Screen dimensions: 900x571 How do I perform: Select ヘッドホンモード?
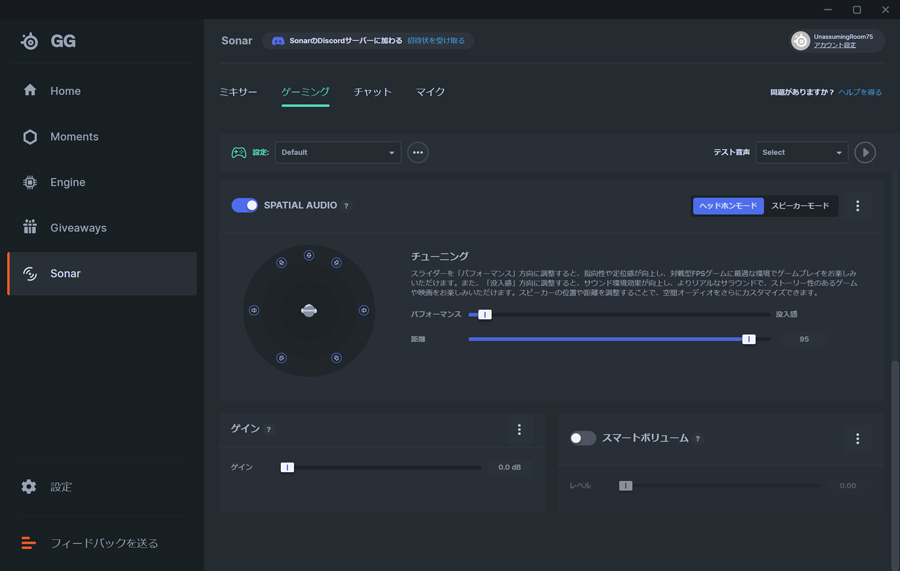point(728,206)
